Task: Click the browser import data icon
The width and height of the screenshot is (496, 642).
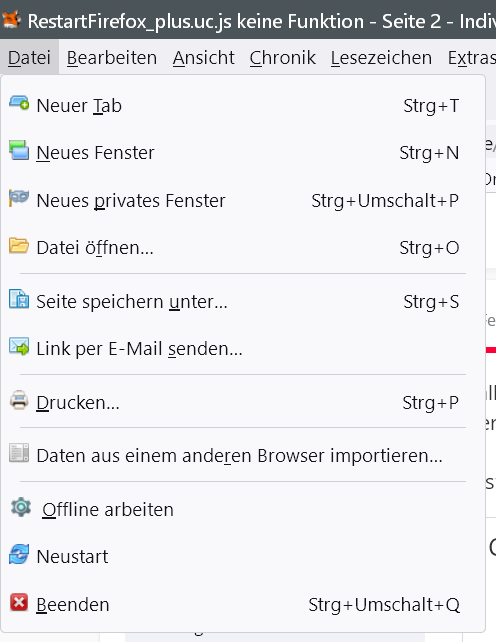Action: coord(19,453)
